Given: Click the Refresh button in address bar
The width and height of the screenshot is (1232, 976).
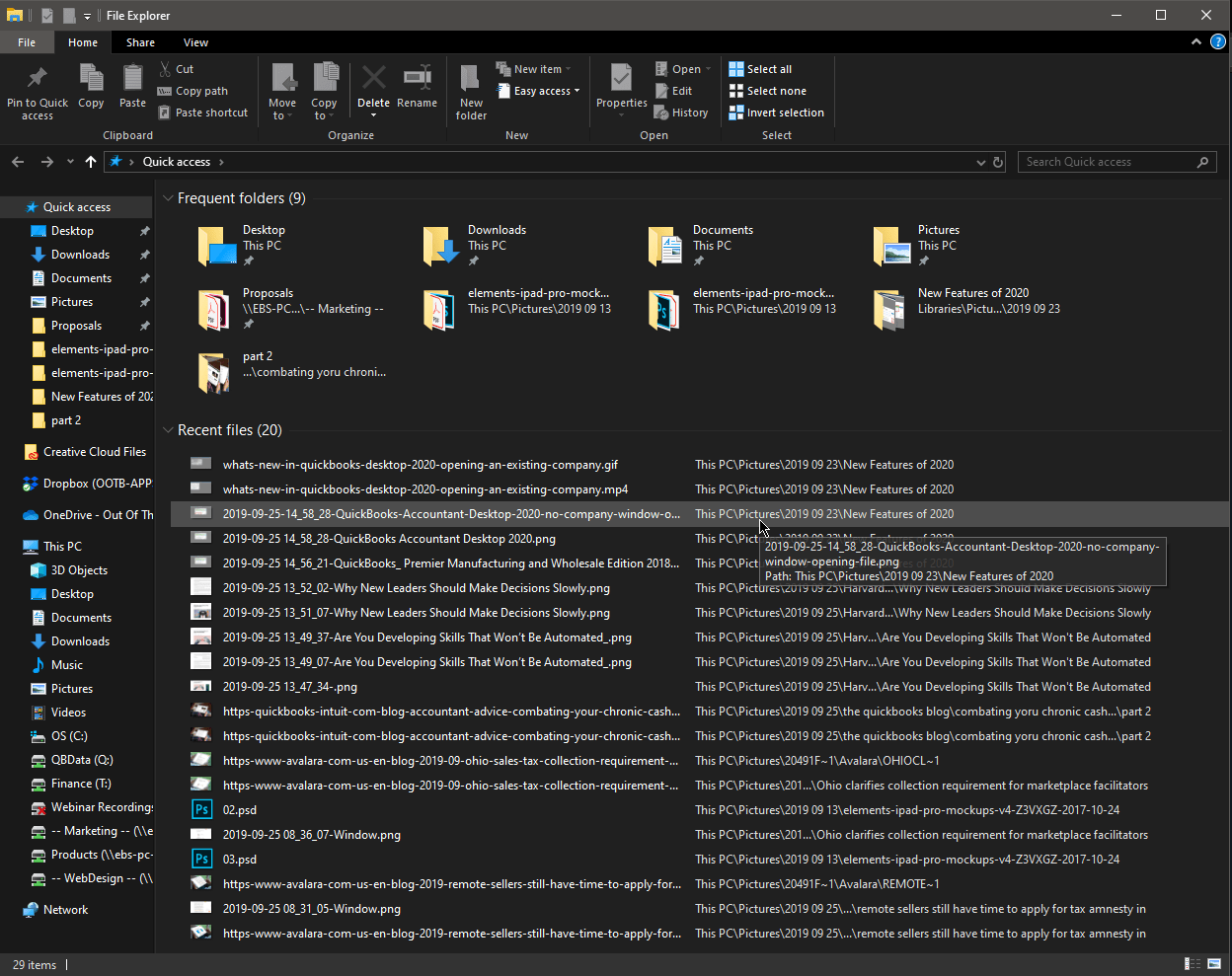Looking at the screenshot, I should [998, 162].
